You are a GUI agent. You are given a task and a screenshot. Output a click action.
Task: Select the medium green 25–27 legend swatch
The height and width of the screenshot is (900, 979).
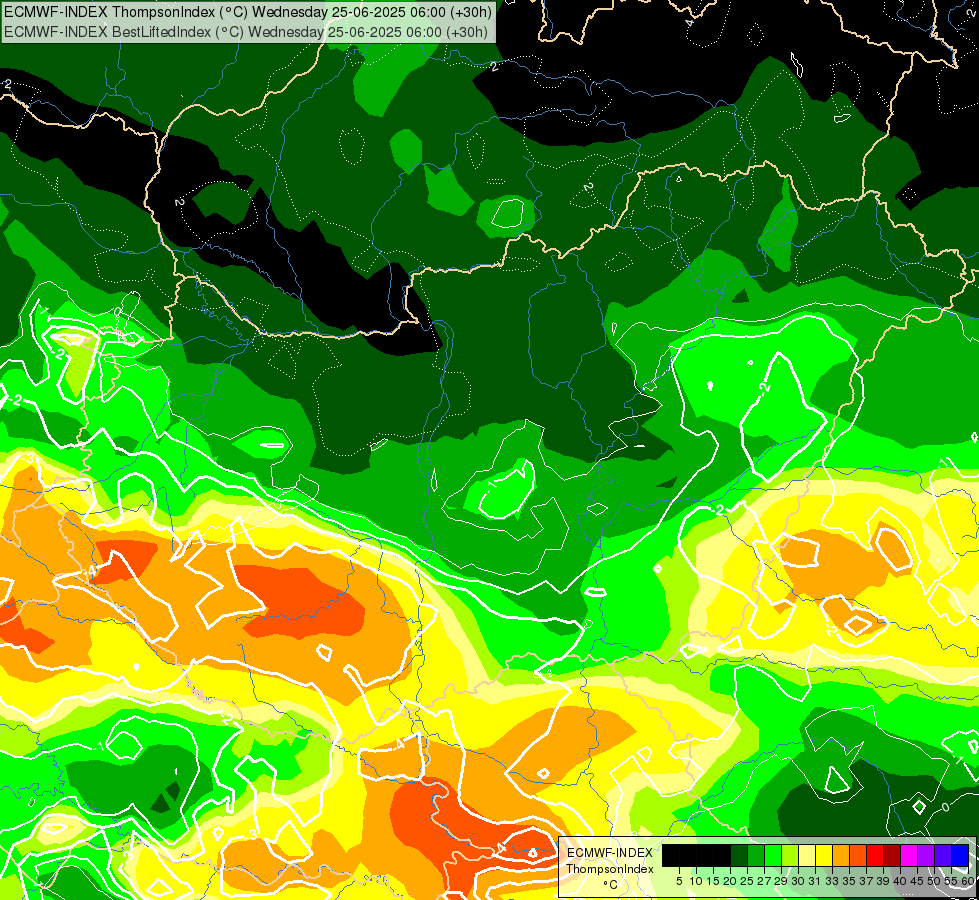point(755,855)
